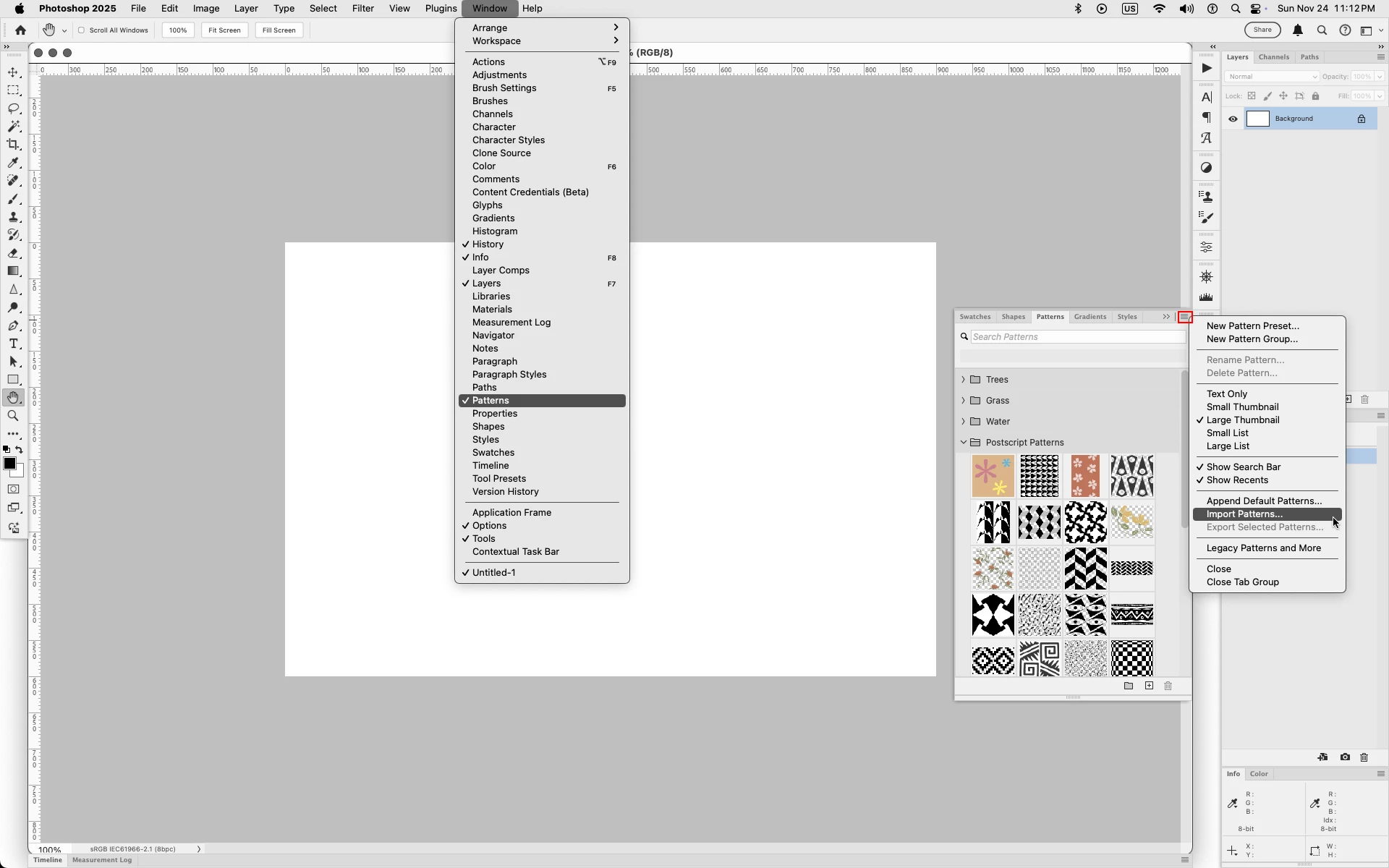Select the Lasso tool
Image resolution: width=1389 pixels, height=868 pixels.
14,109
